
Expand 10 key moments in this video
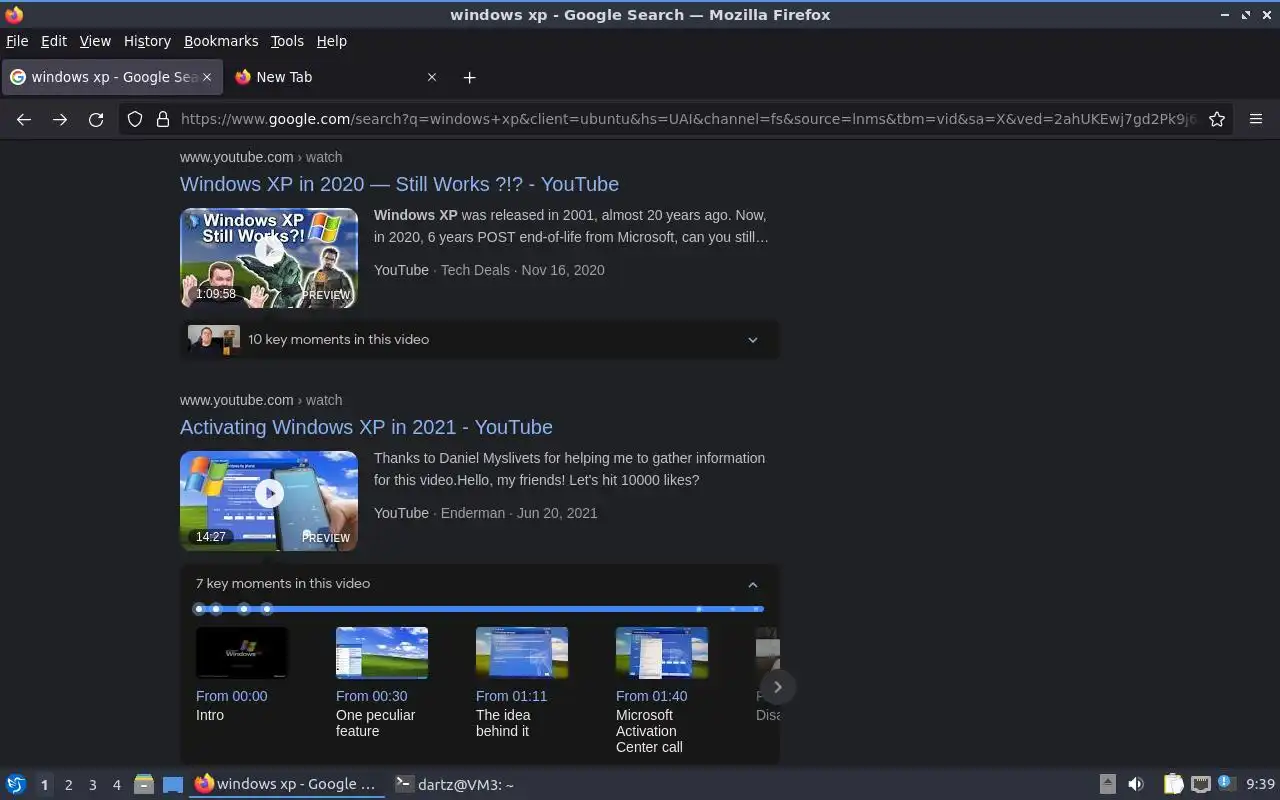(480, 340)
